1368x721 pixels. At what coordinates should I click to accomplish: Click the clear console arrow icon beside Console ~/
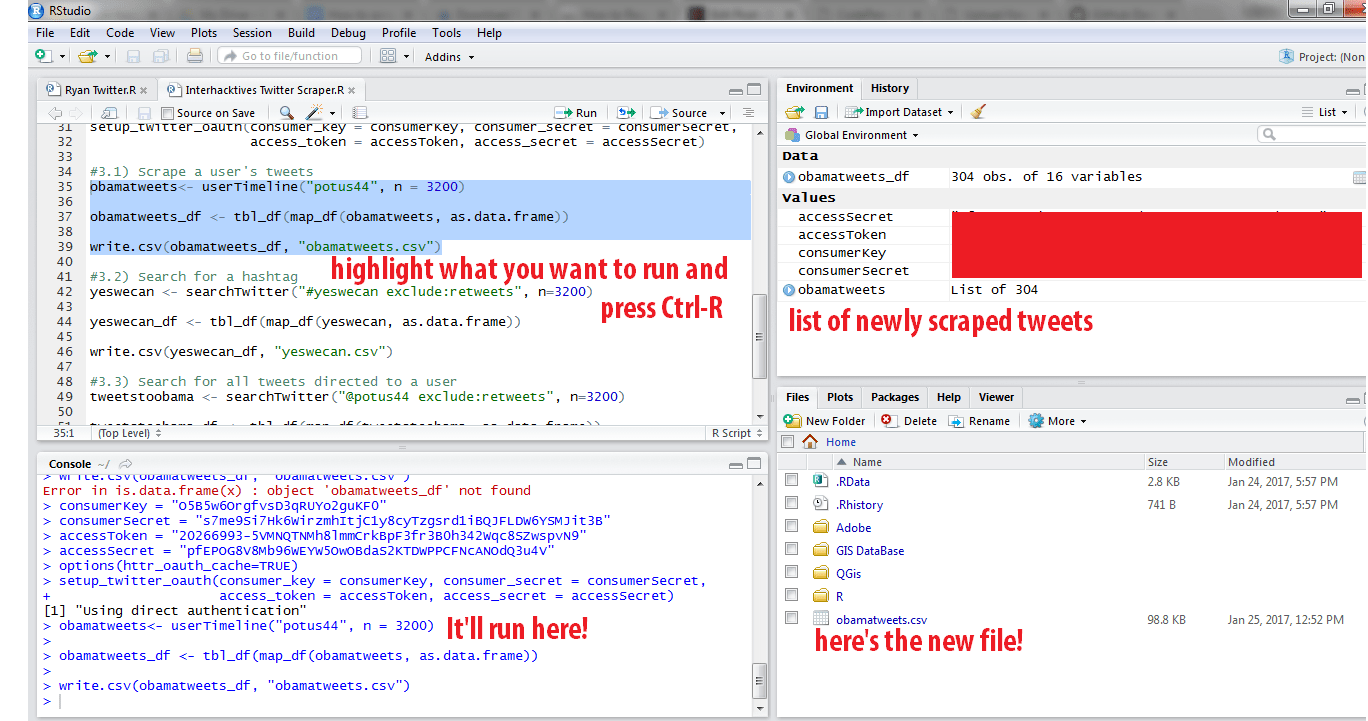(x=126, y=464)
